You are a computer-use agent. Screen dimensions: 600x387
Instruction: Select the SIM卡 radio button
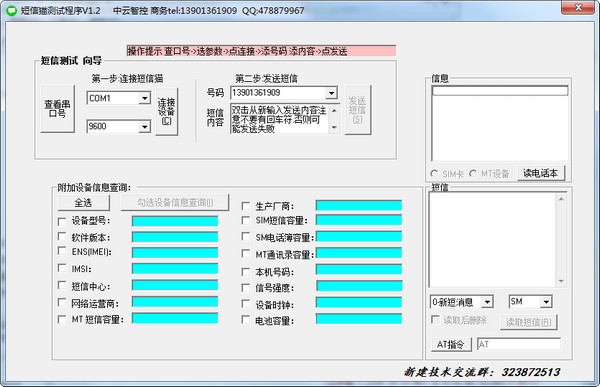click(x=434, y=174)
